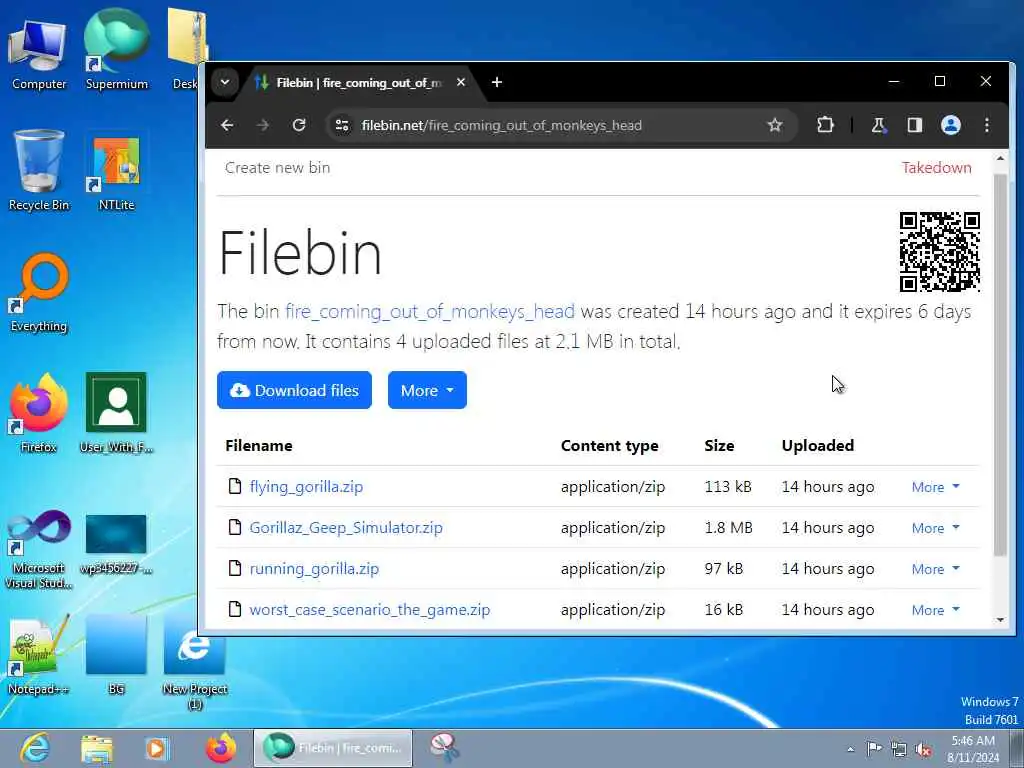Open a new tab with plus button
Viewport: 1024px width, 768px height.
[x=497, y=82]
